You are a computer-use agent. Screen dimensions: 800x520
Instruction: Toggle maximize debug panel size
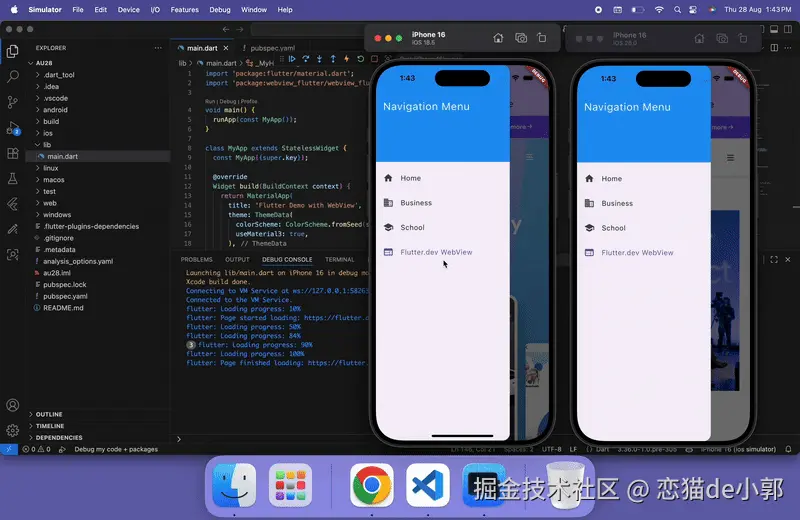click(x=774, y=260)
